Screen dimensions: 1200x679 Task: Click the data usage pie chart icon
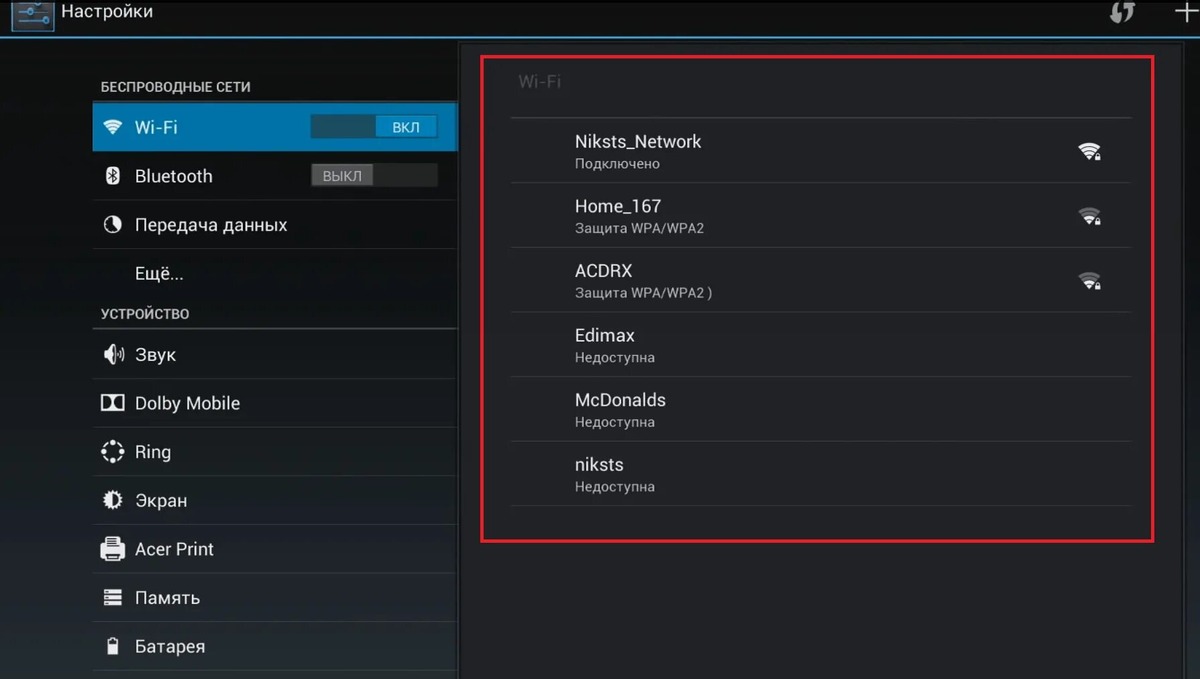point(113,224)
